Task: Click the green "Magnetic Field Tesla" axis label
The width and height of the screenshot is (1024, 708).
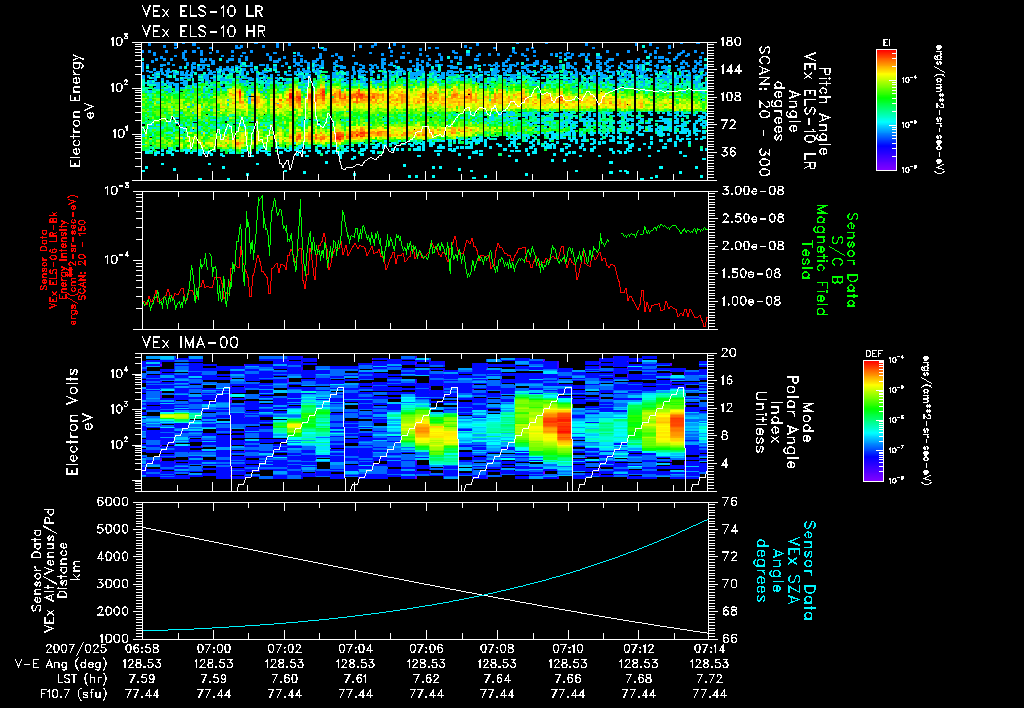Action: pyautogui.click(x=814, y=260)
